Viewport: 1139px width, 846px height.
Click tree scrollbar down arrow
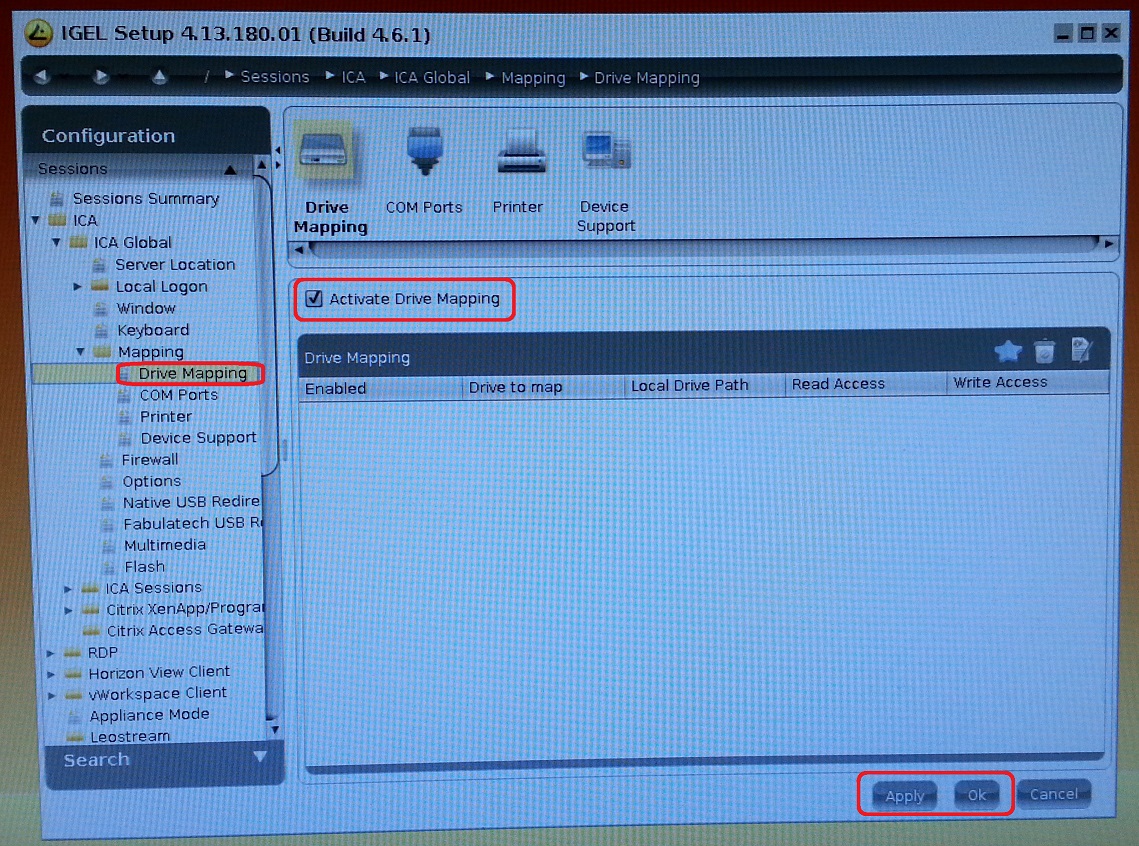[274, 728]
